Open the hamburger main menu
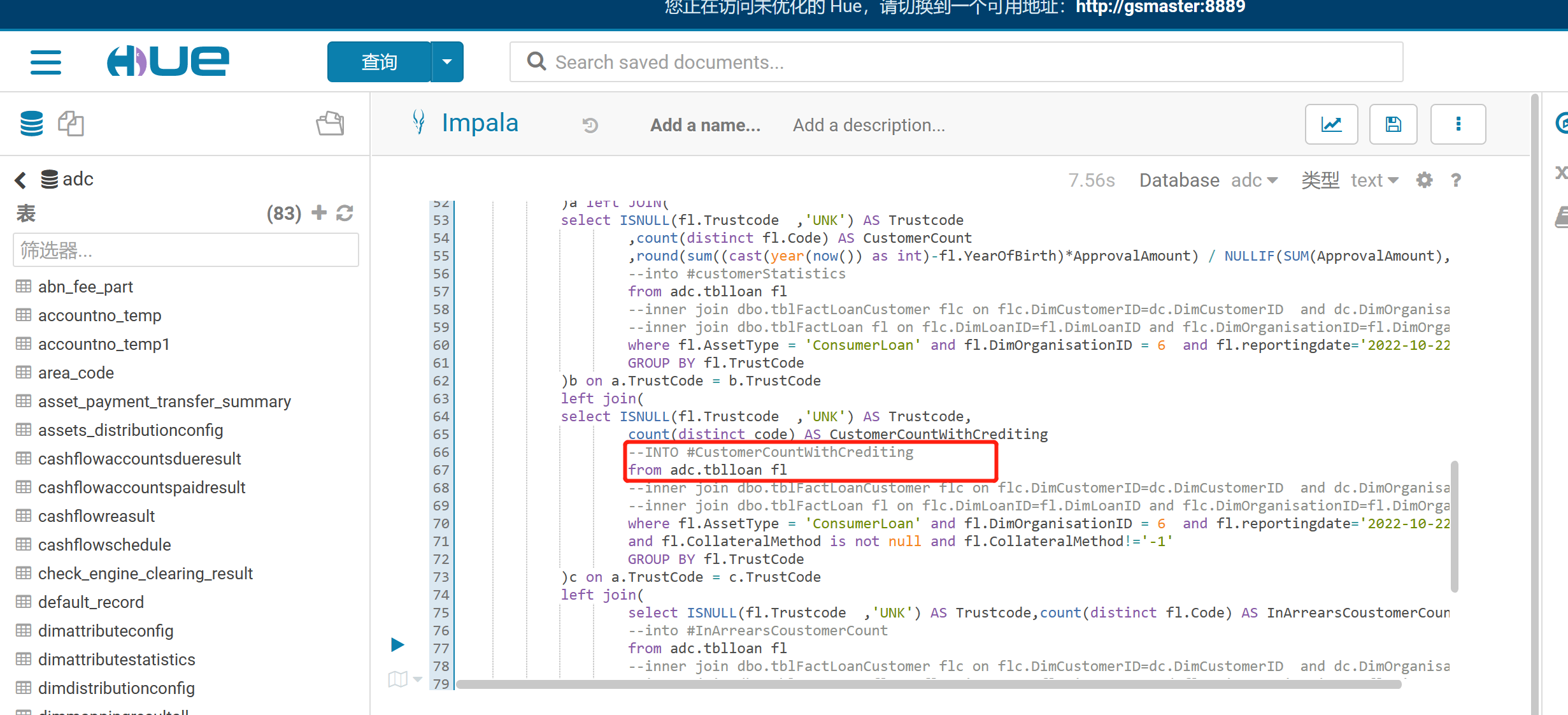This screenshot has width=1568, height=715. click(x=46, y=62)
